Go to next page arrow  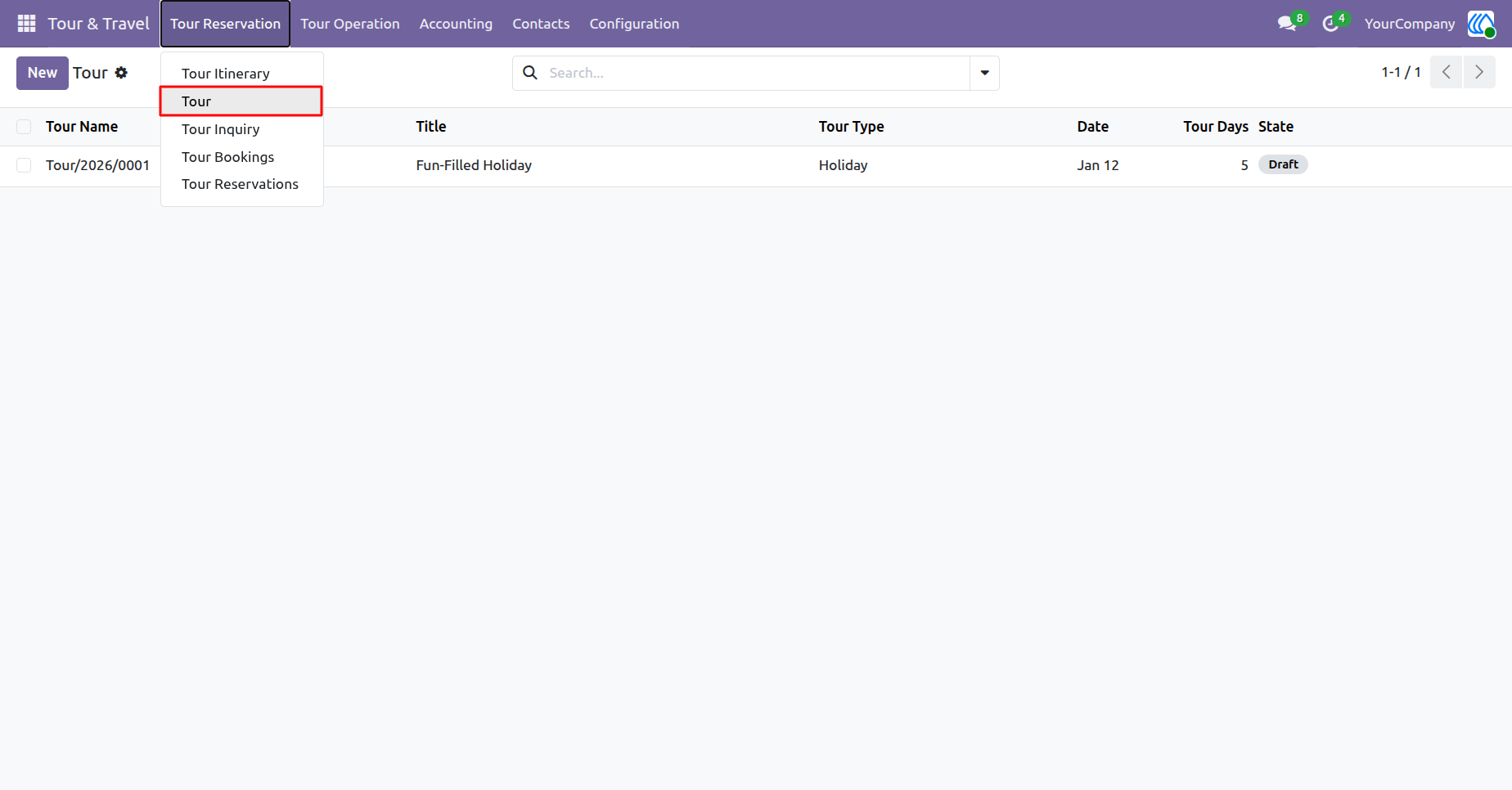coord(1479,73)
